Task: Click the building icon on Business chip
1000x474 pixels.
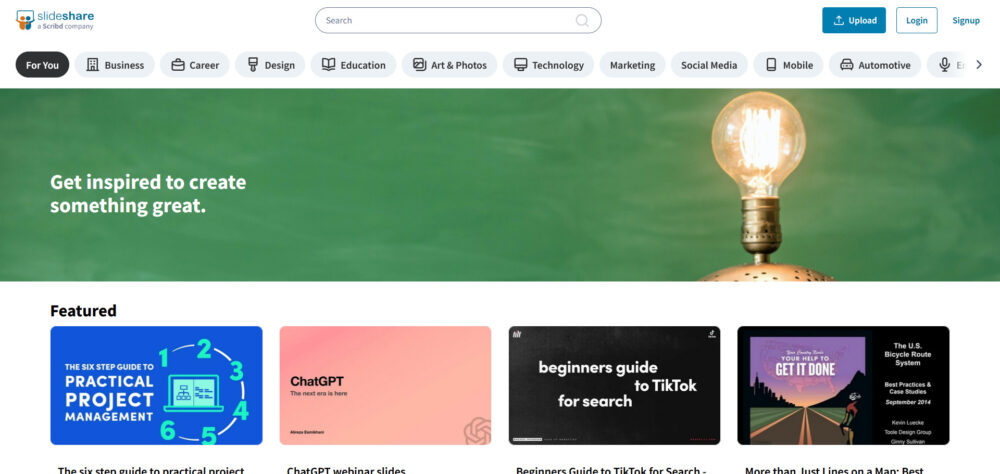Action: coord(92,64)
